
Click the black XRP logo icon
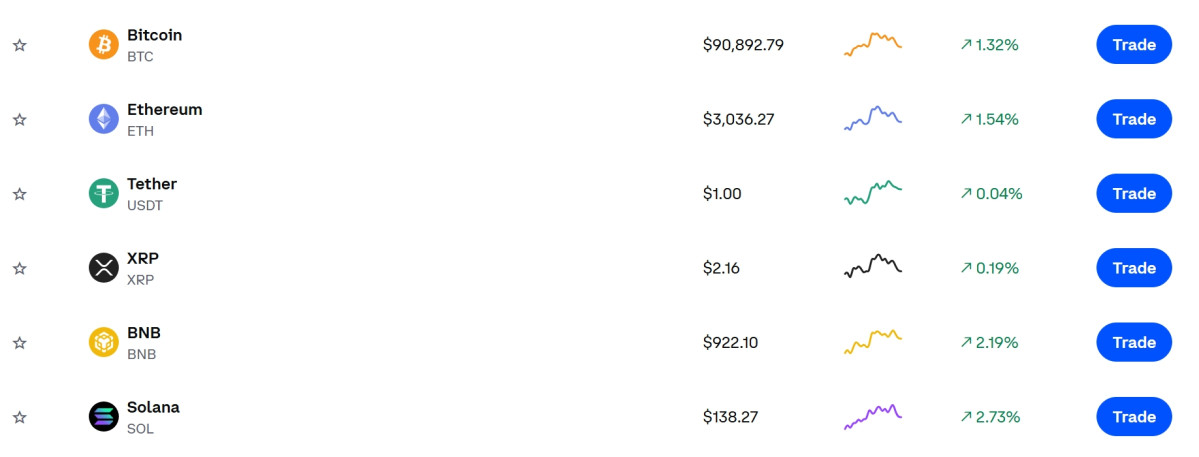pos(103,268)
